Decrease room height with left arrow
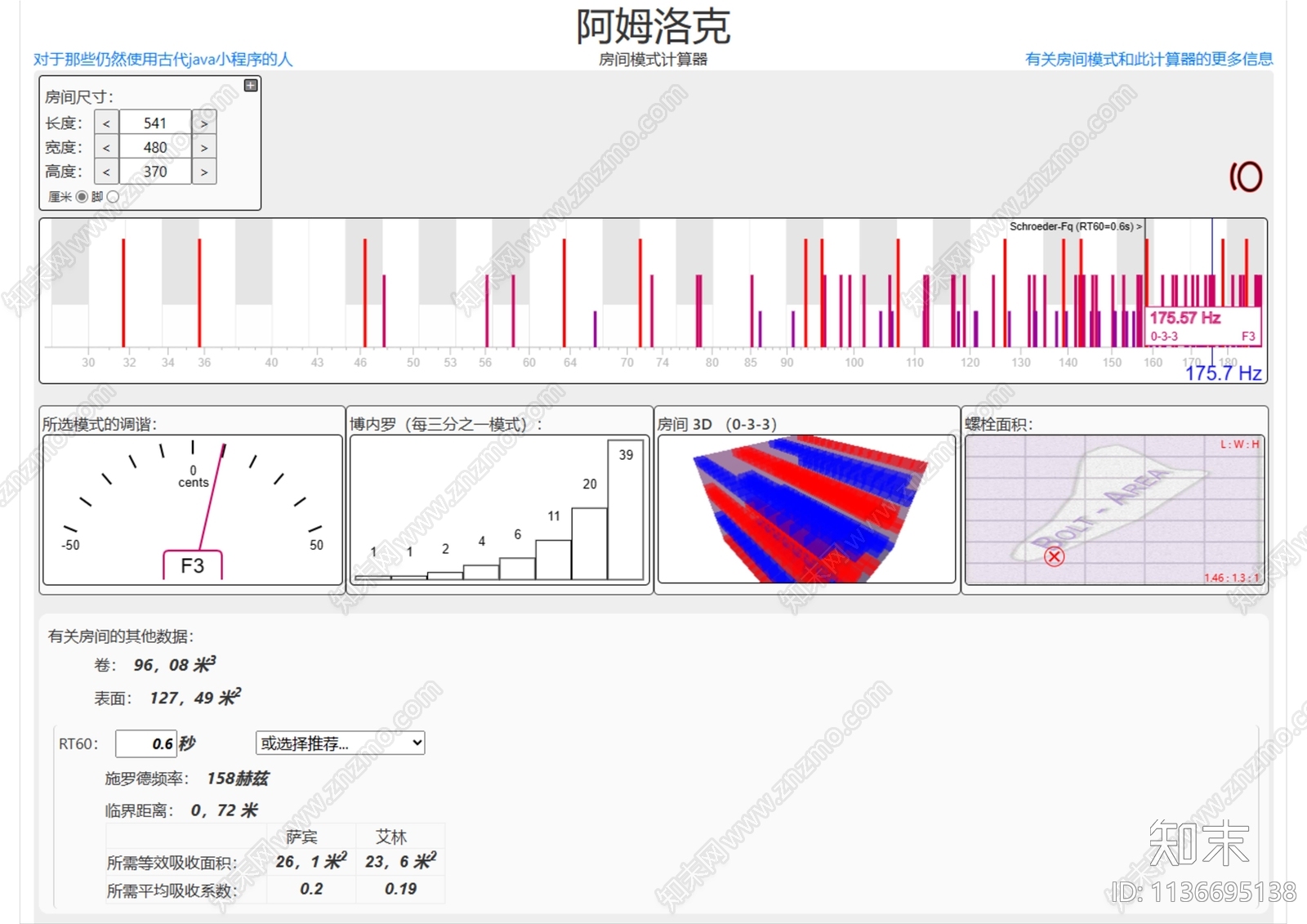The width and height of the screenshot is (1307, 924). (106, 172)
